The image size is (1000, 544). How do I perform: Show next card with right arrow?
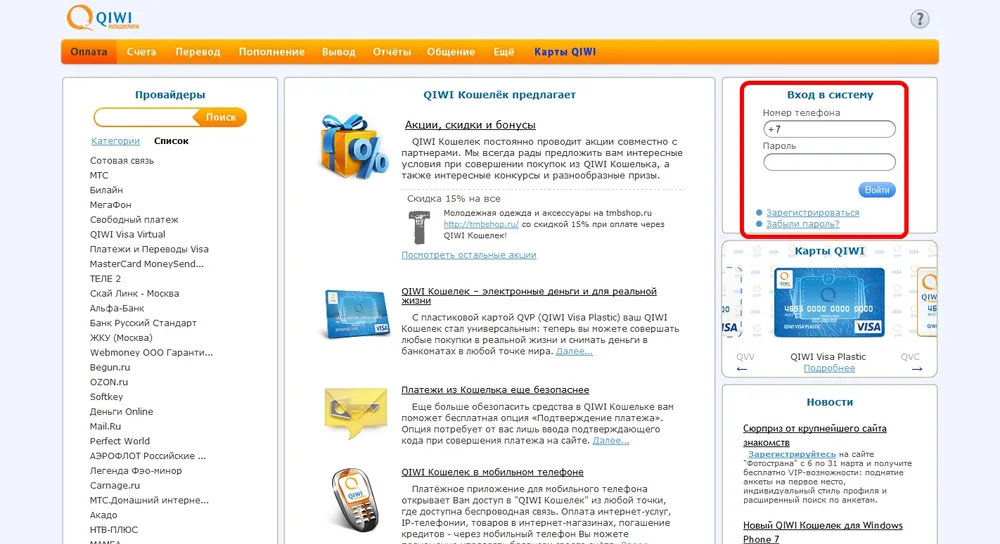click(x=909, y=368)
